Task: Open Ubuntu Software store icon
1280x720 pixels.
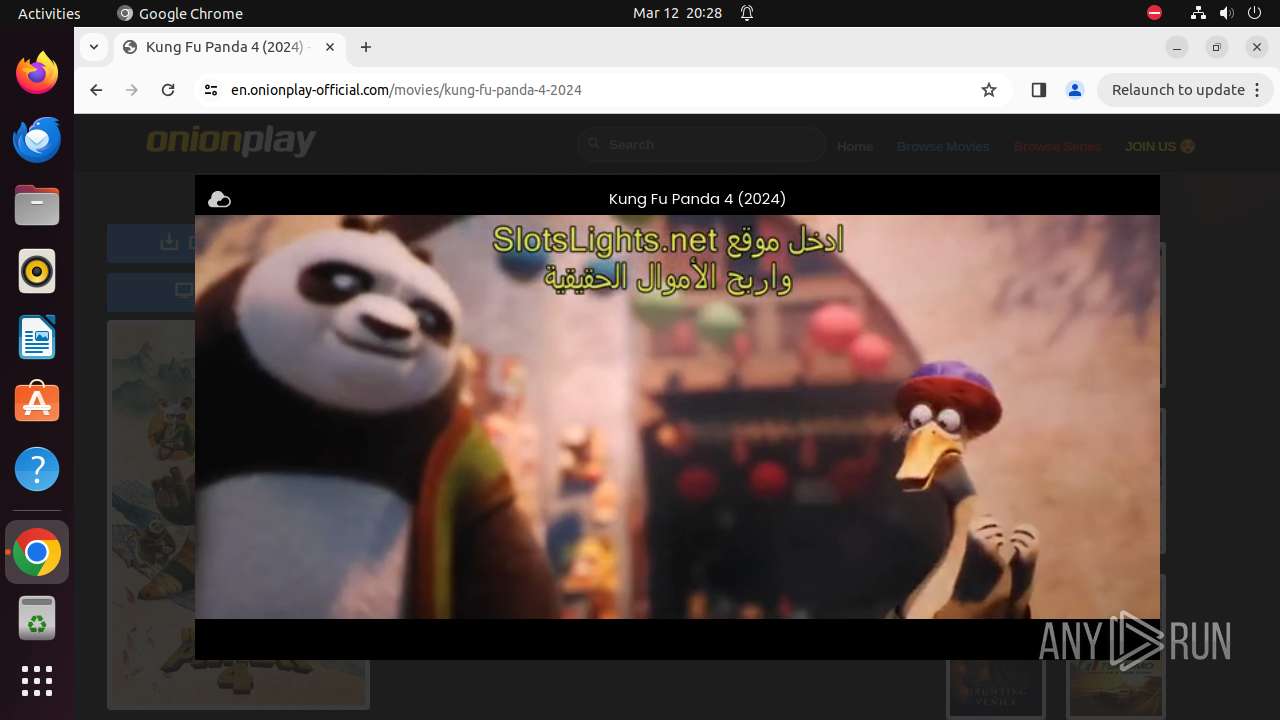Action: pos(37,403)
